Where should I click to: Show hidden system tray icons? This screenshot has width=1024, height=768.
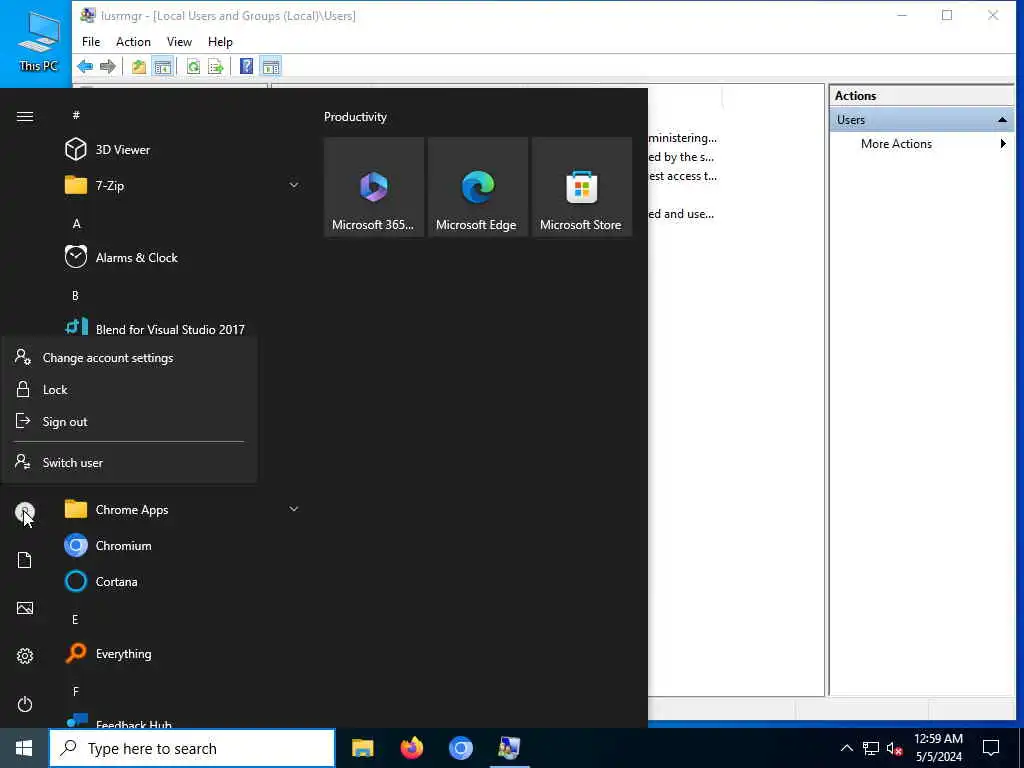click(x=846, y=748)
